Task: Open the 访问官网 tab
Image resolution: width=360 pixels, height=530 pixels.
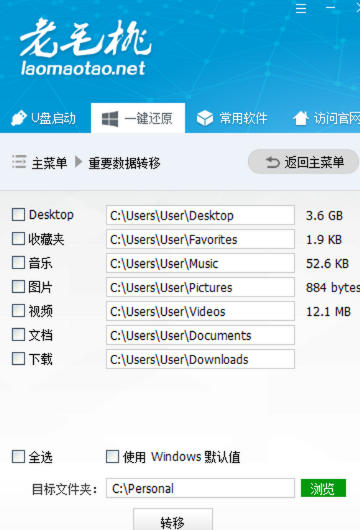Action: tap(326, 118)
